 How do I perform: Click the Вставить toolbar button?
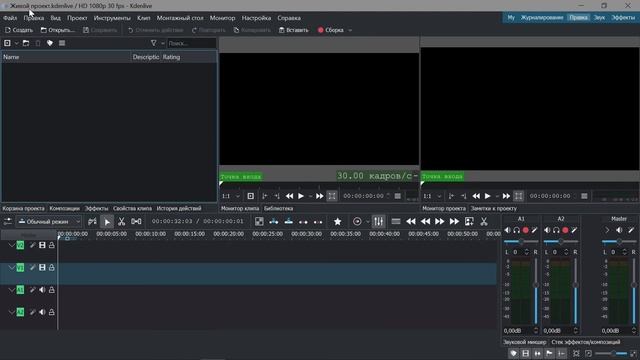(293, 30)
